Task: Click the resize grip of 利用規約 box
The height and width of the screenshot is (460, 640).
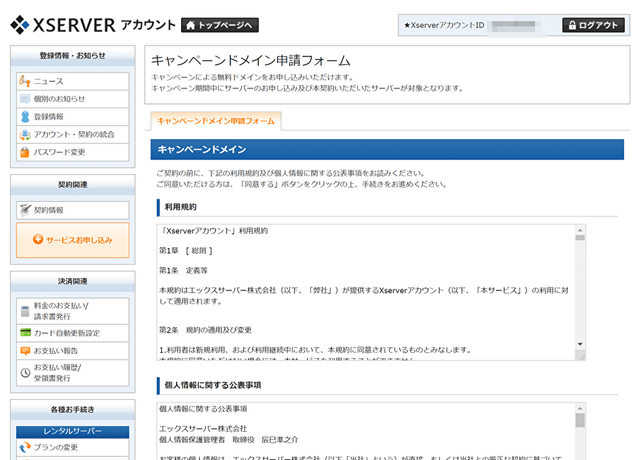Action: 580,356
